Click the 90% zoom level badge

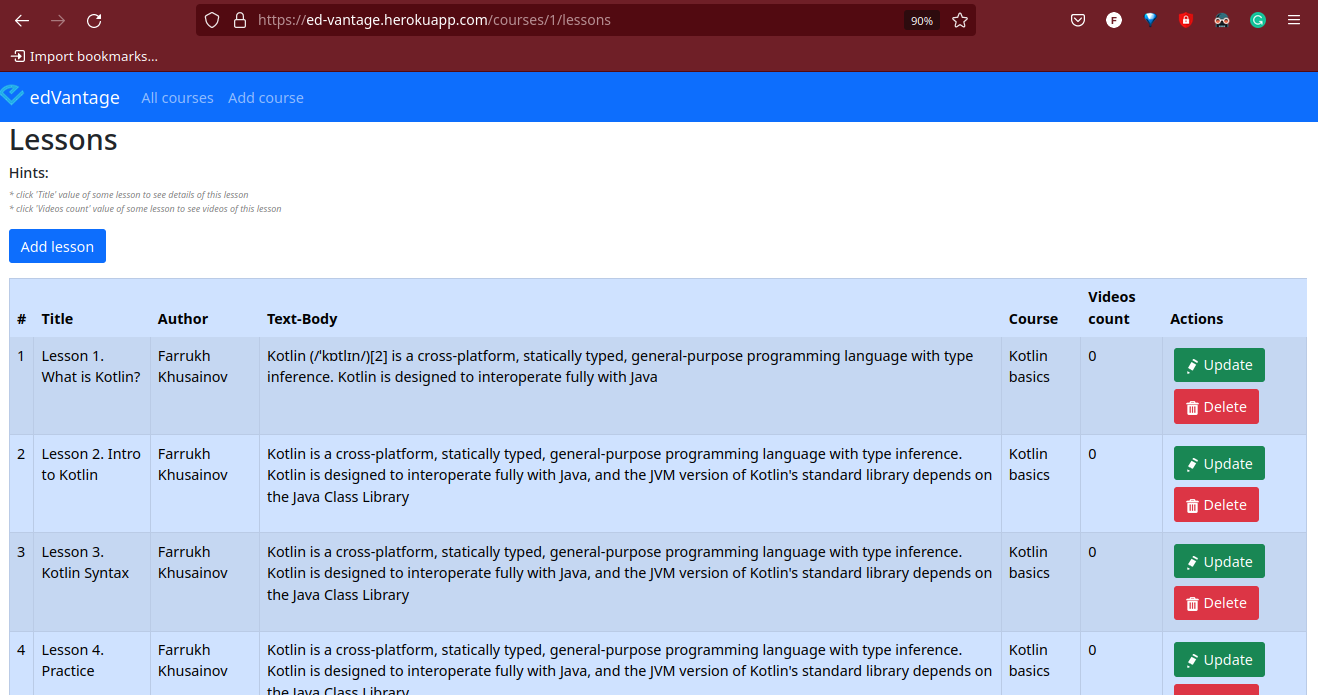tap(921, 20)
